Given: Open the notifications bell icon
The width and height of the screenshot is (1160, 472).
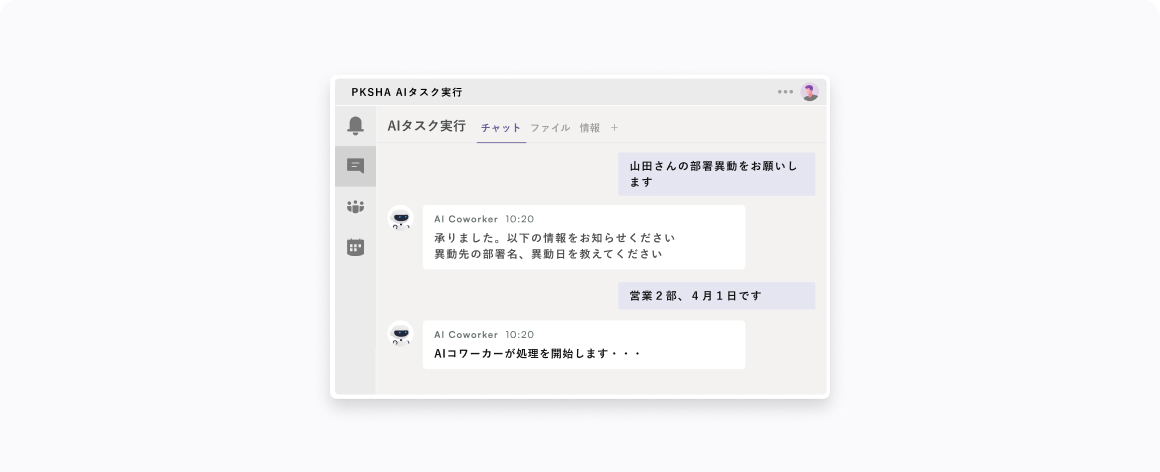Looking at the screenshot, I should tap(355, 126).
